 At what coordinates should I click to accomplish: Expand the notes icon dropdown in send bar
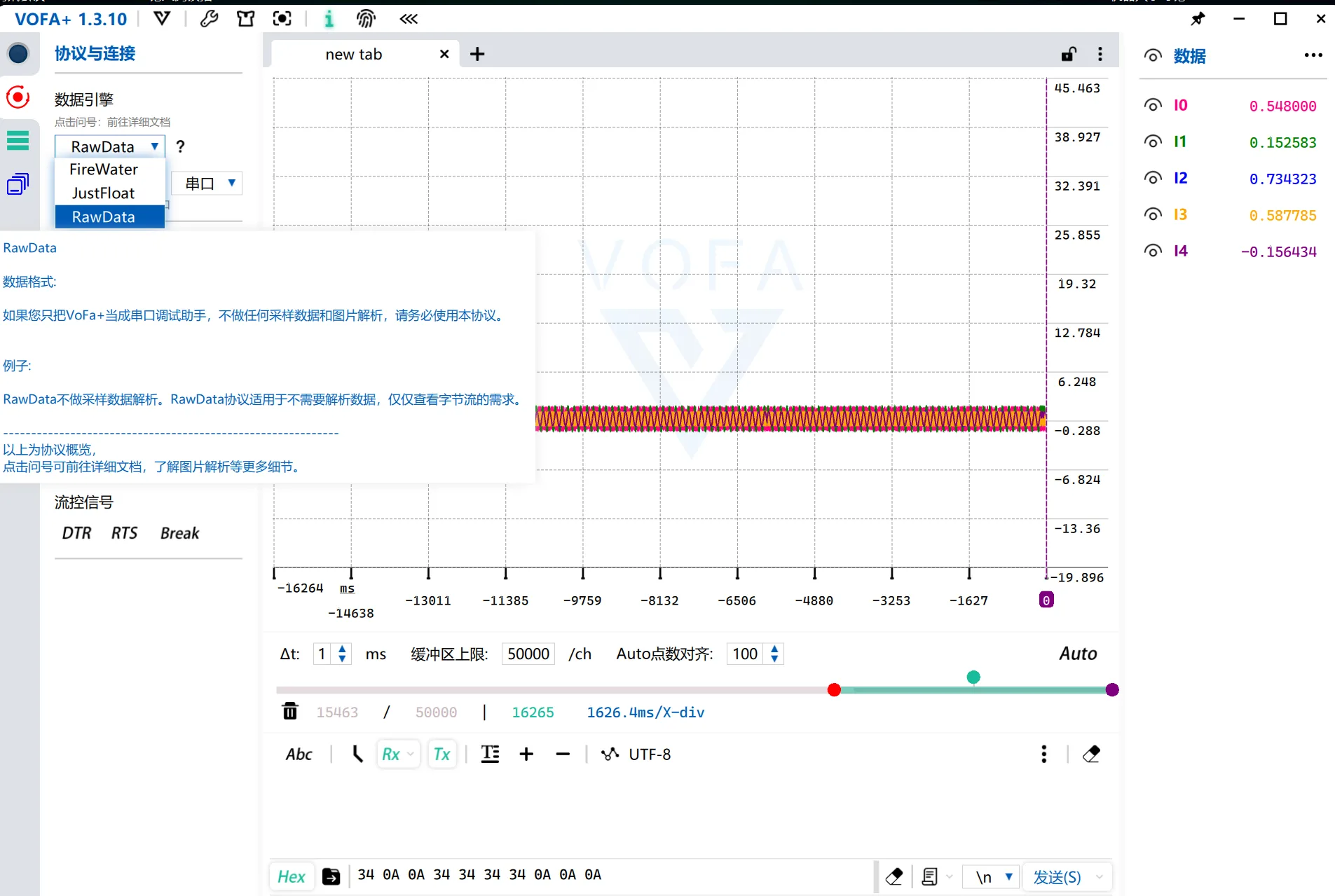(x=950, y=876)
